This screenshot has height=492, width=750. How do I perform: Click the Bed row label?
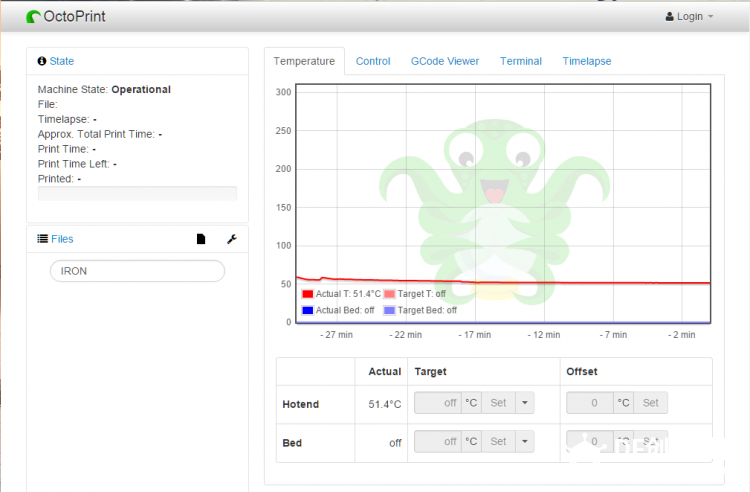292,443
